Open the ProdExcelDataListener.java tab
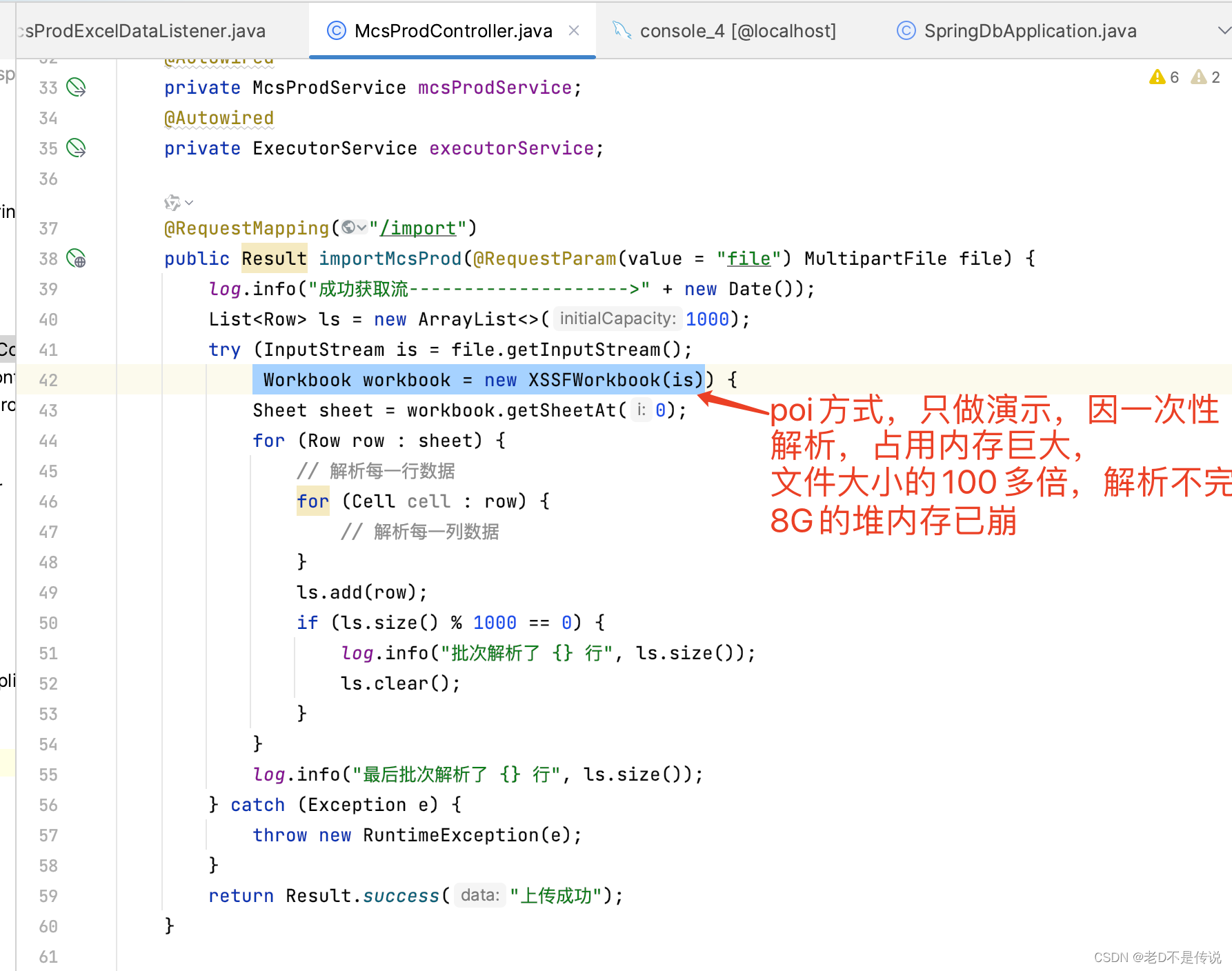The width and height of the screenshot is (1232, 971). [141, 31]
